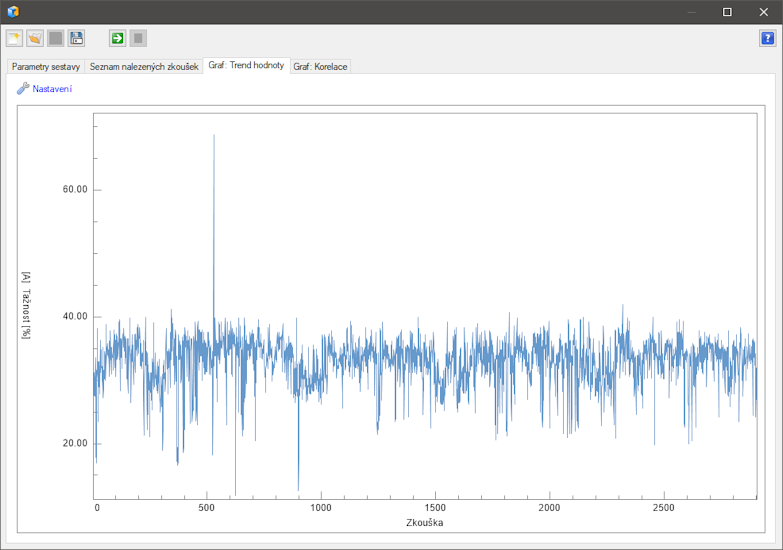783x550 pixels.
Task: Open the Nastavení link
Action: [52, 89]
